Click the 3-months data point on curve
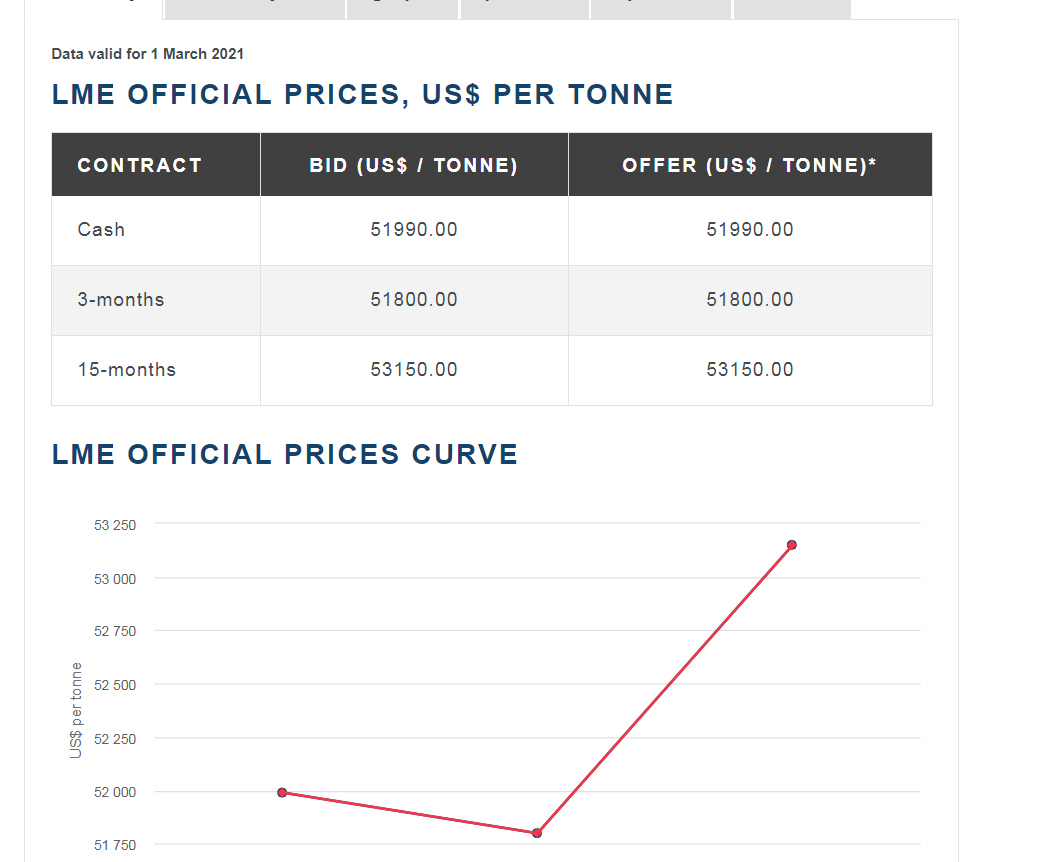Screen dimensions: 1059x862 [x=537, y=832]
